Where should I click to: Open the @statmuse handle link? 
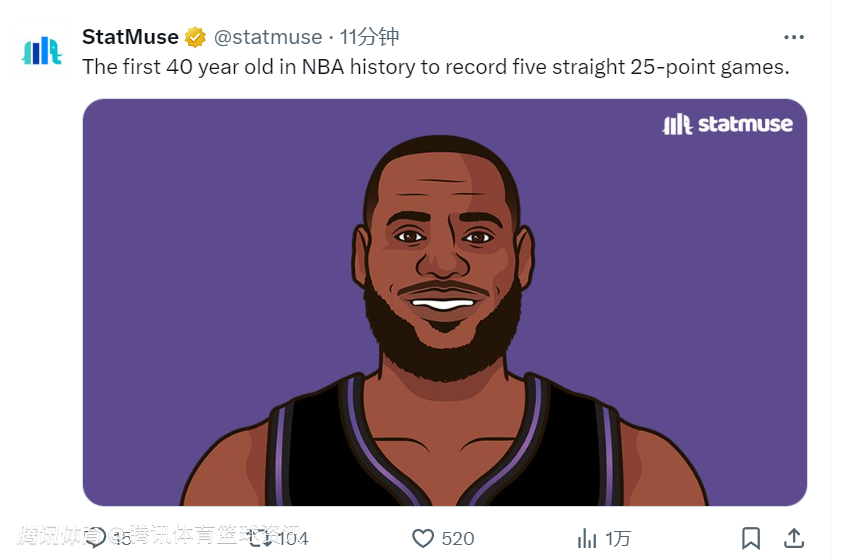(268, 37)
